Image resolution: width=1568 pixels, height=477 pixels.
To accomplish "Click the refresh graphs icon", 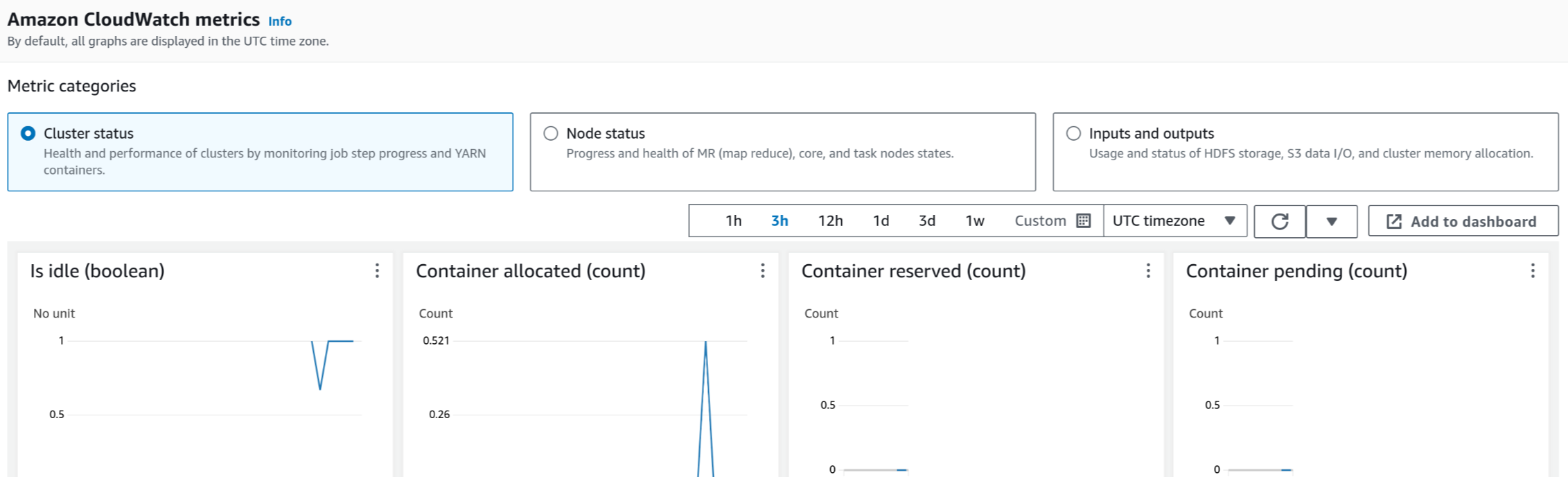I will point(1280,221).
